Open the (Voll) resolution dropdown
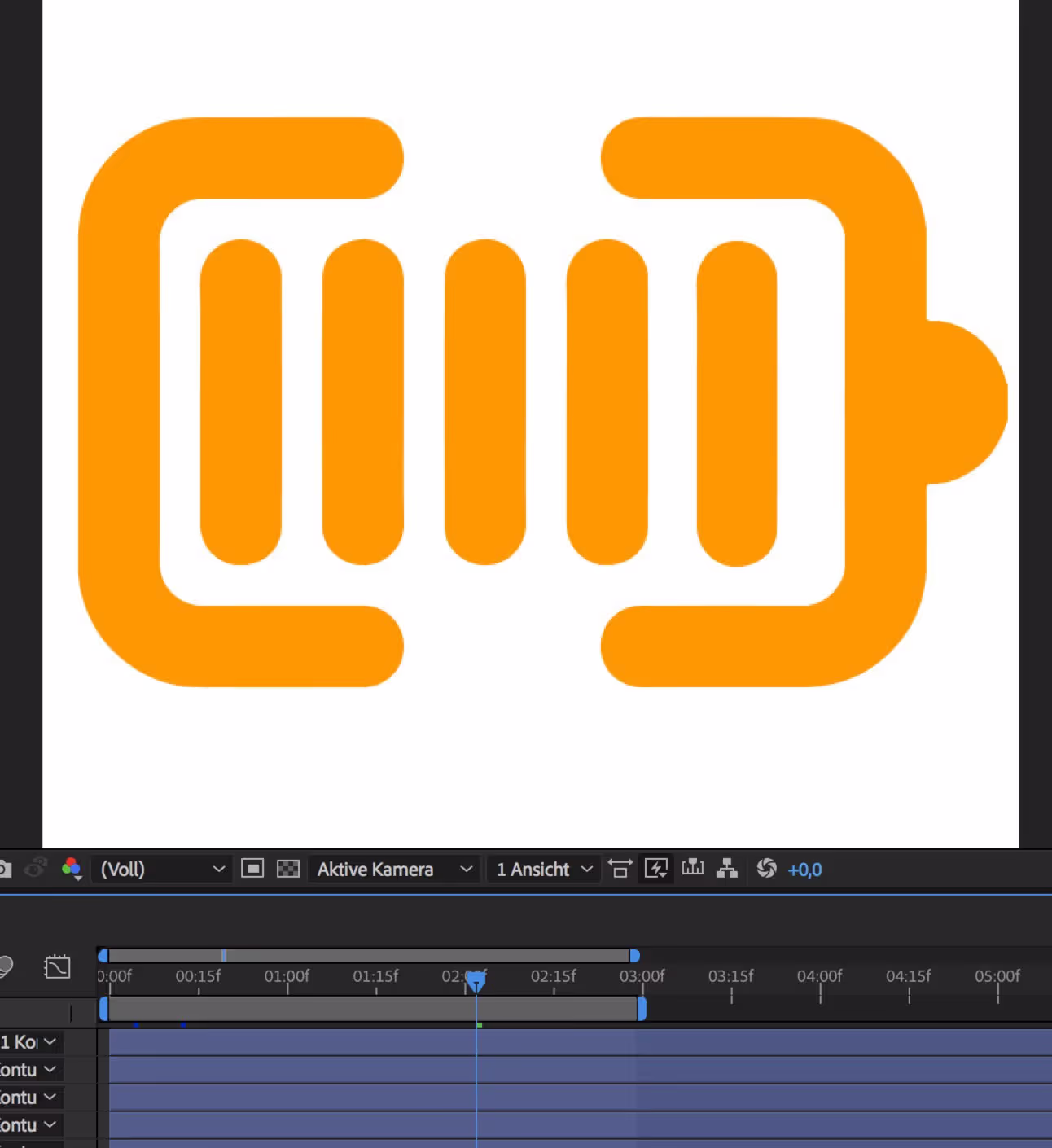1052x1148 pixels. 161,869
